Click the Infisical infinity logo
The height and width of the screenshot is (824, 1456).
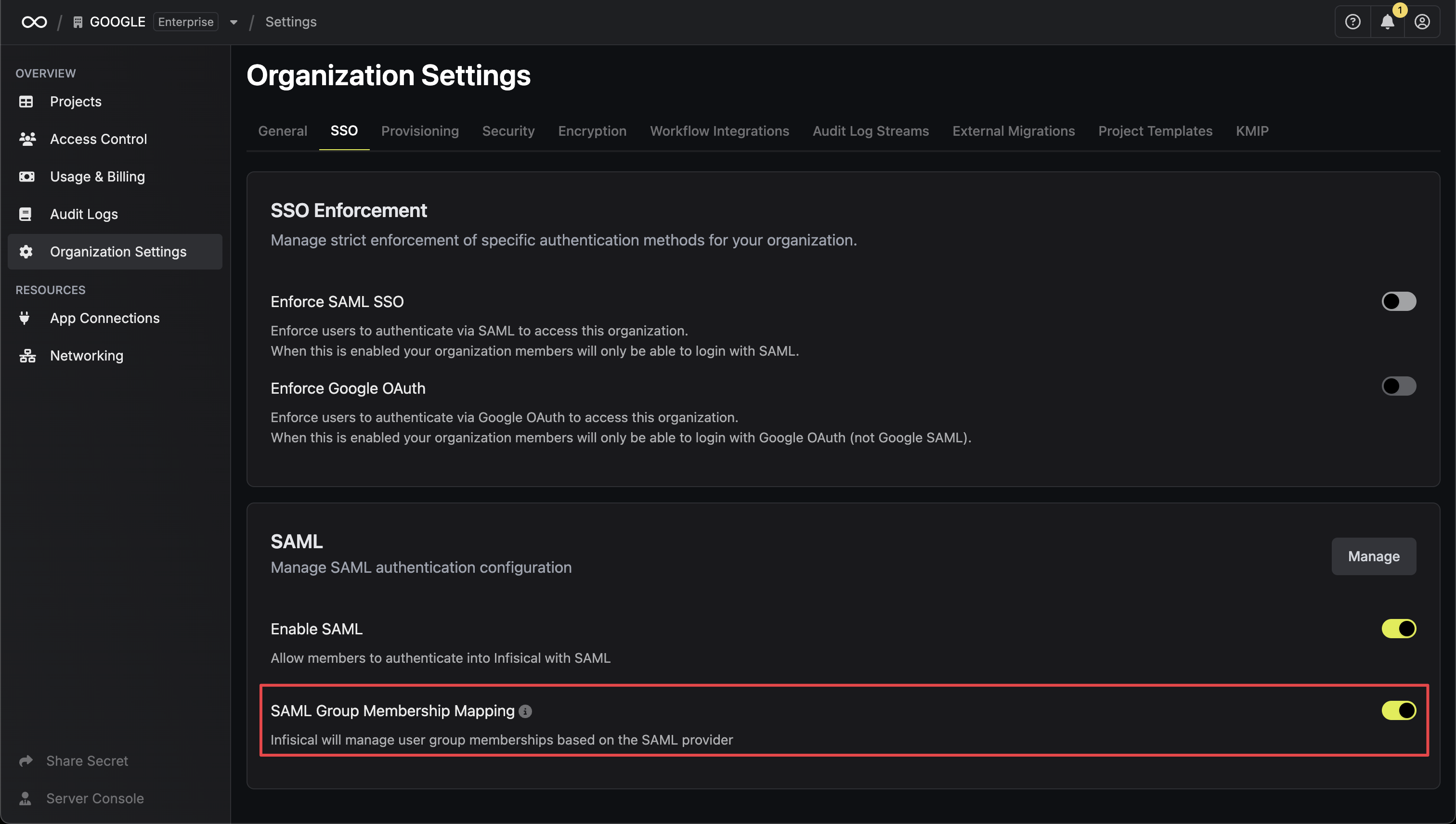(35, 22)
